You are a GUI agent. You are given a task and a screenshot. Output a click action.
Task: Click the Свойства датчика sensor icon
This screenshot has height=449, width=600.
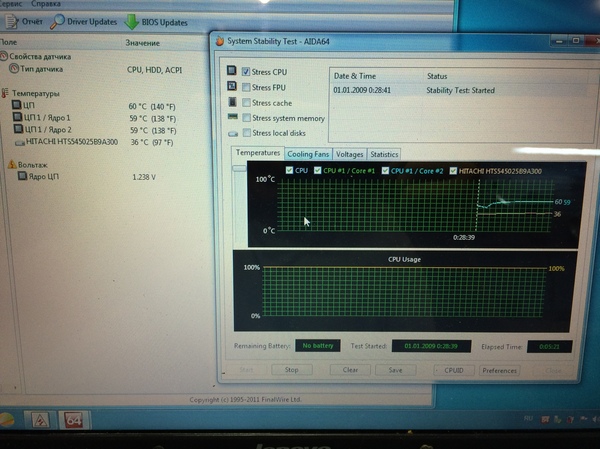(6, 57)
